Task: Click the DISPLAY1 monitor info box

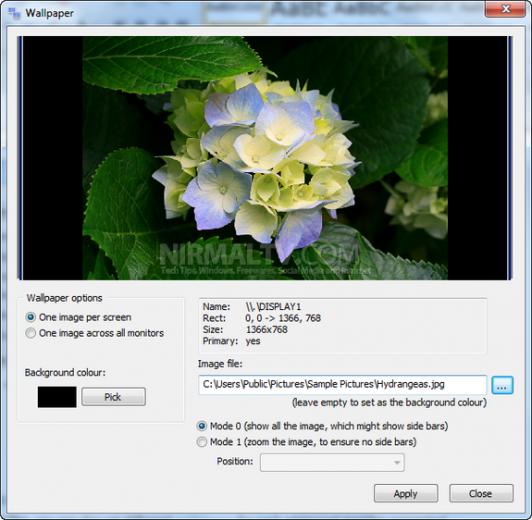Action: (343, 326)
